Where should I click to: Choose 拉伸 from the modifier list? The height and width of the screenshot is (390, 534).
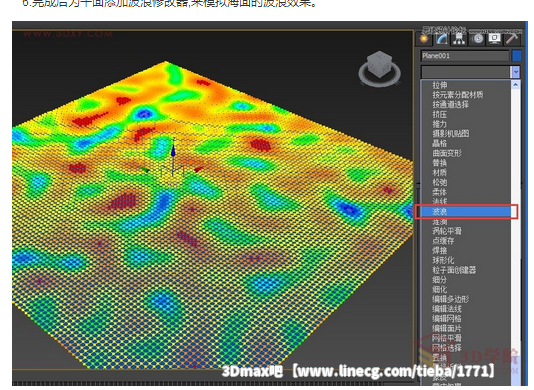point(440,85)
